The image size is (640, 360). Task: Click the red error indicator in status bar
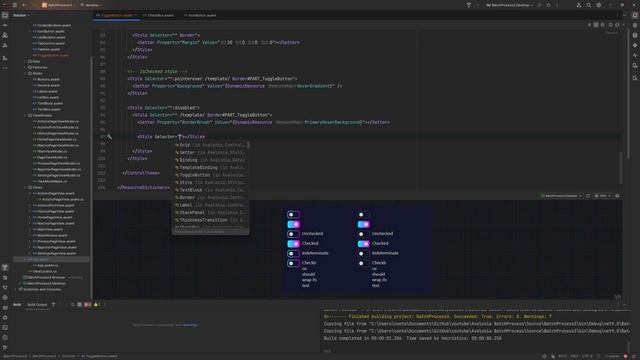[x=625, y=356]
